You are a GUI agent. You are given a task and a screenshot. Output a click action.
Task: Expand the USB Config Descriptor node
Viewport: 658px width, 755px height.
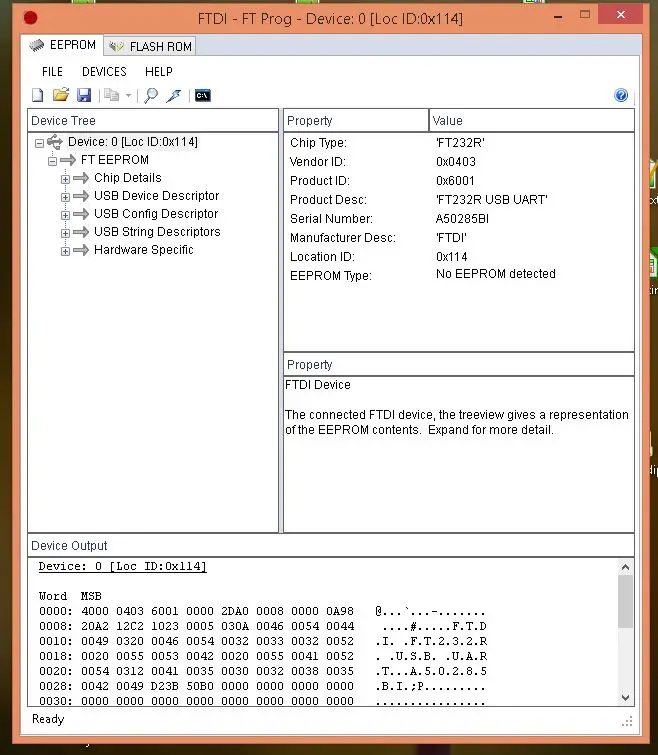(x=65, y=215)
